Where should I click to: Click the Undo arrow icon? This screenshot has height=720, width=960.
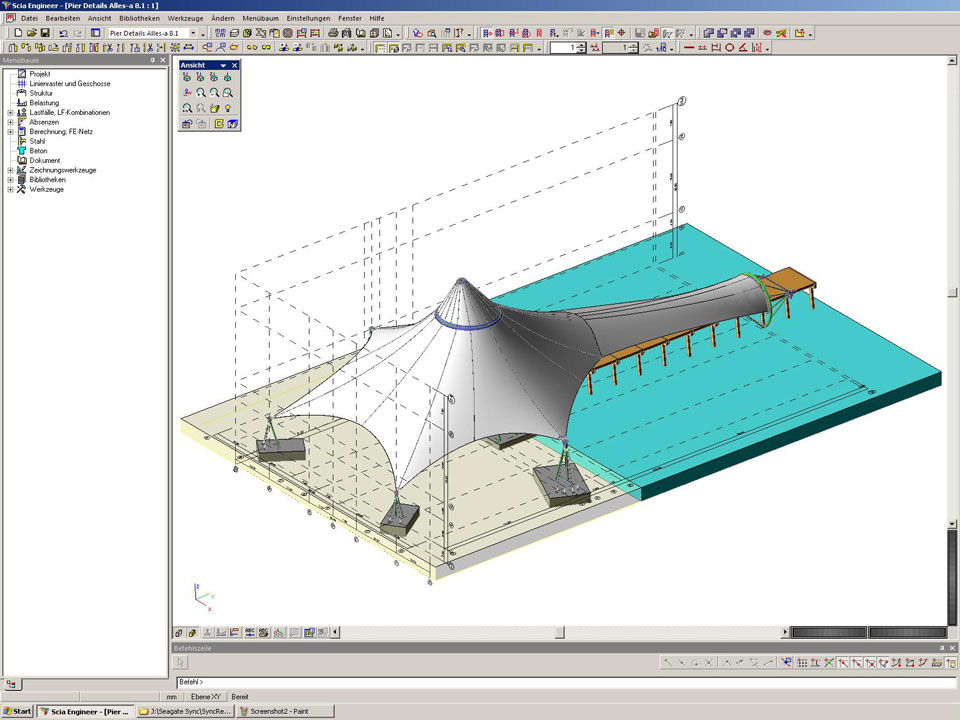point(63,33)
